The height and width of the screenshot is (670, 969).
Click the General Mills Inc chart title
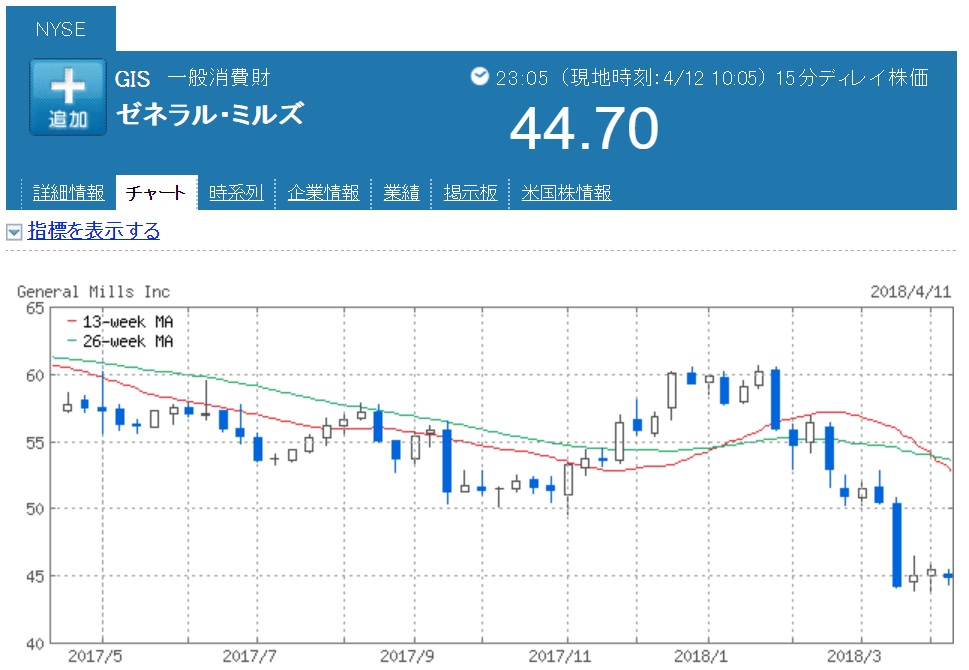point(93,292)
